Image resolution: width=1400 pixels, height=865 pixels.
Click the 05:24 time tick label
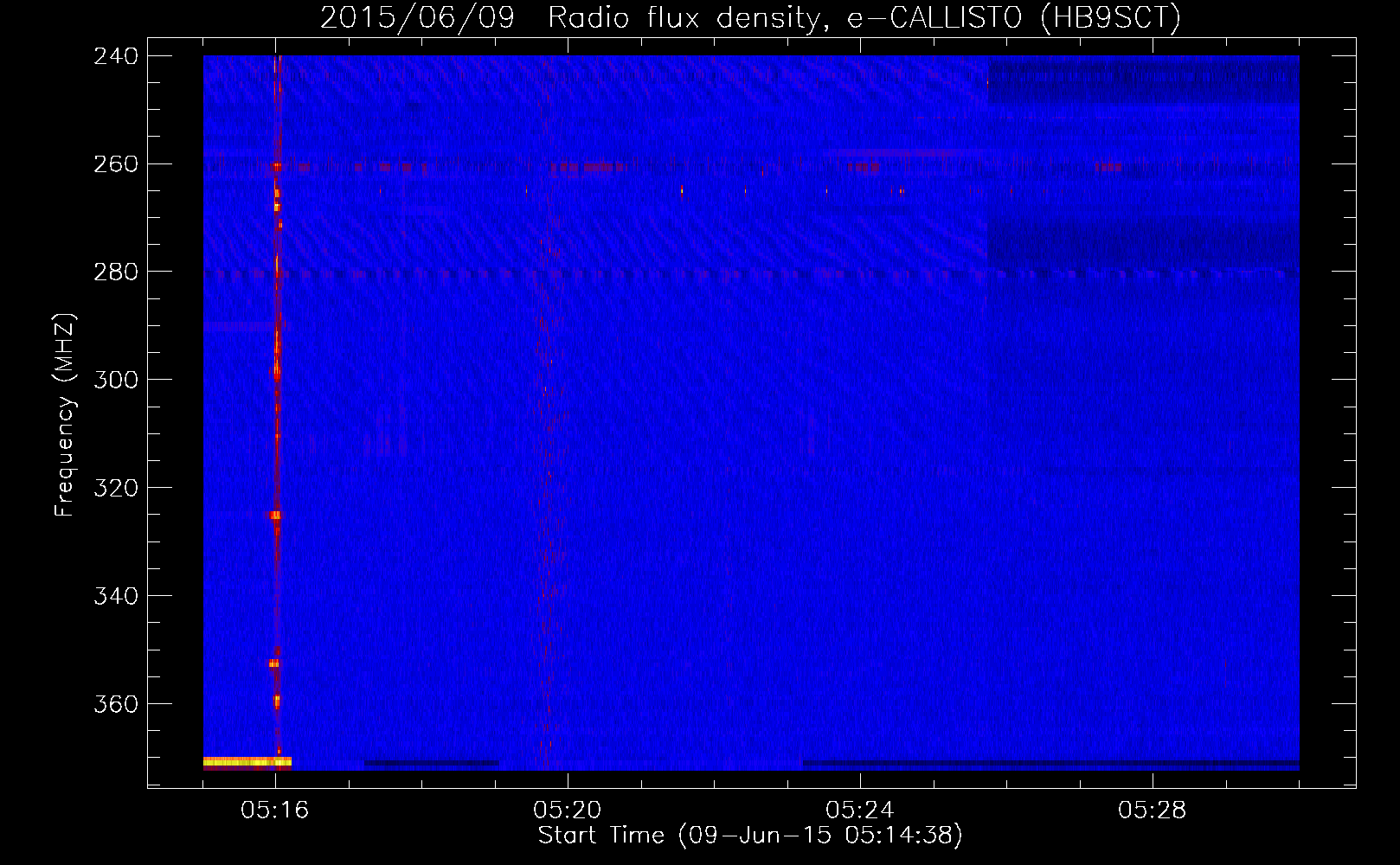860,811
